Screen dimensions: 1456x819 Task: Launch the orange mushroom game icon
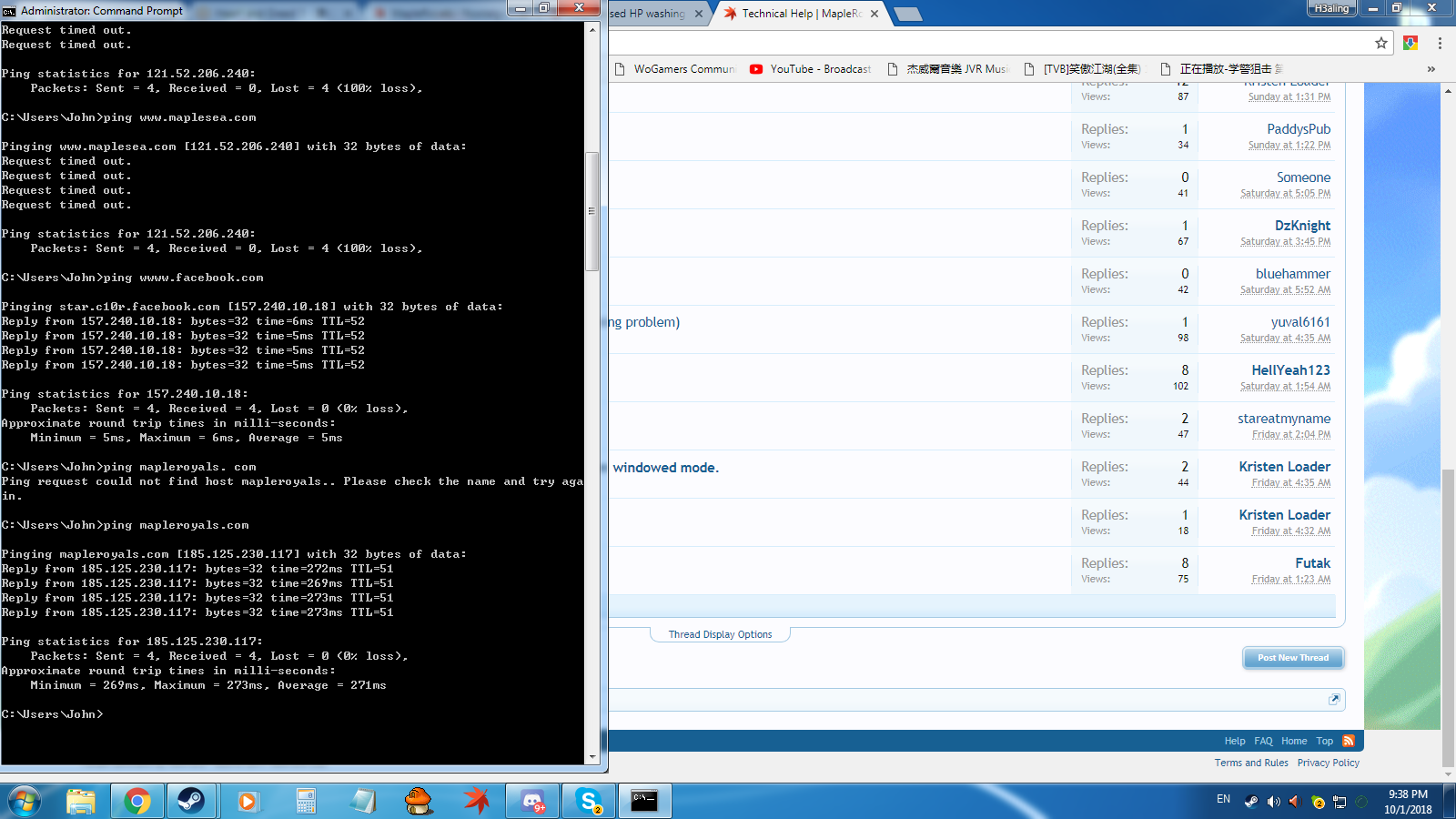pos(419,801)
